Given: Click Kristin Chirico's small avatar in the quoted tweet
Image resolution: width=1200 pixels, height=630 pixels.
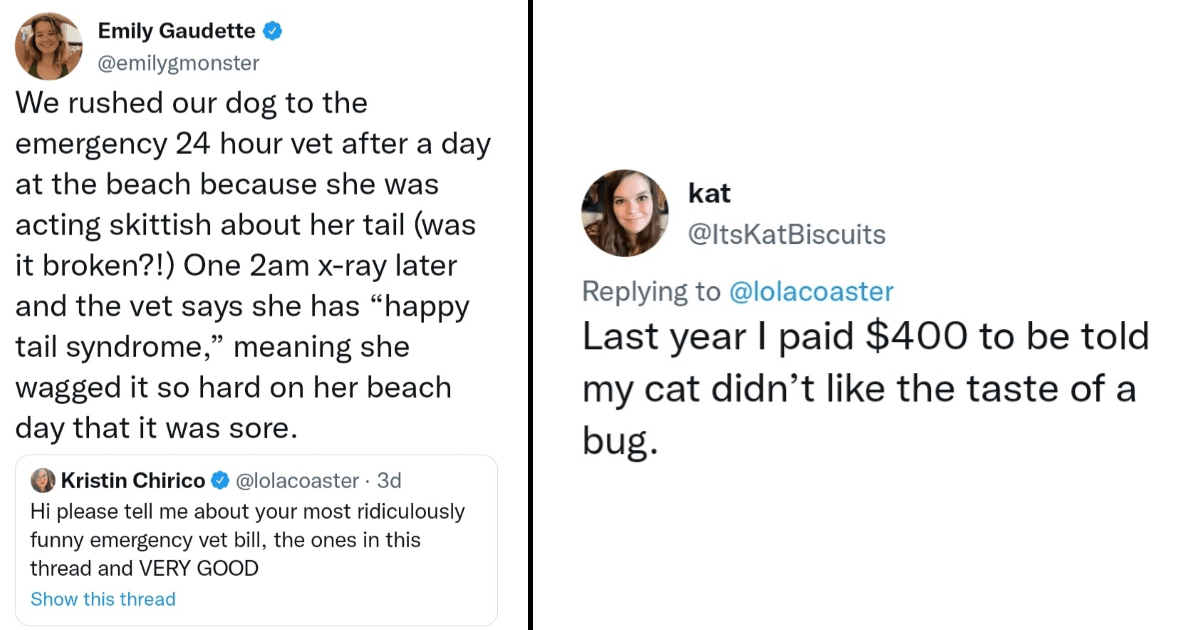Looking at the screenshot, I should (x=43, y=481).
